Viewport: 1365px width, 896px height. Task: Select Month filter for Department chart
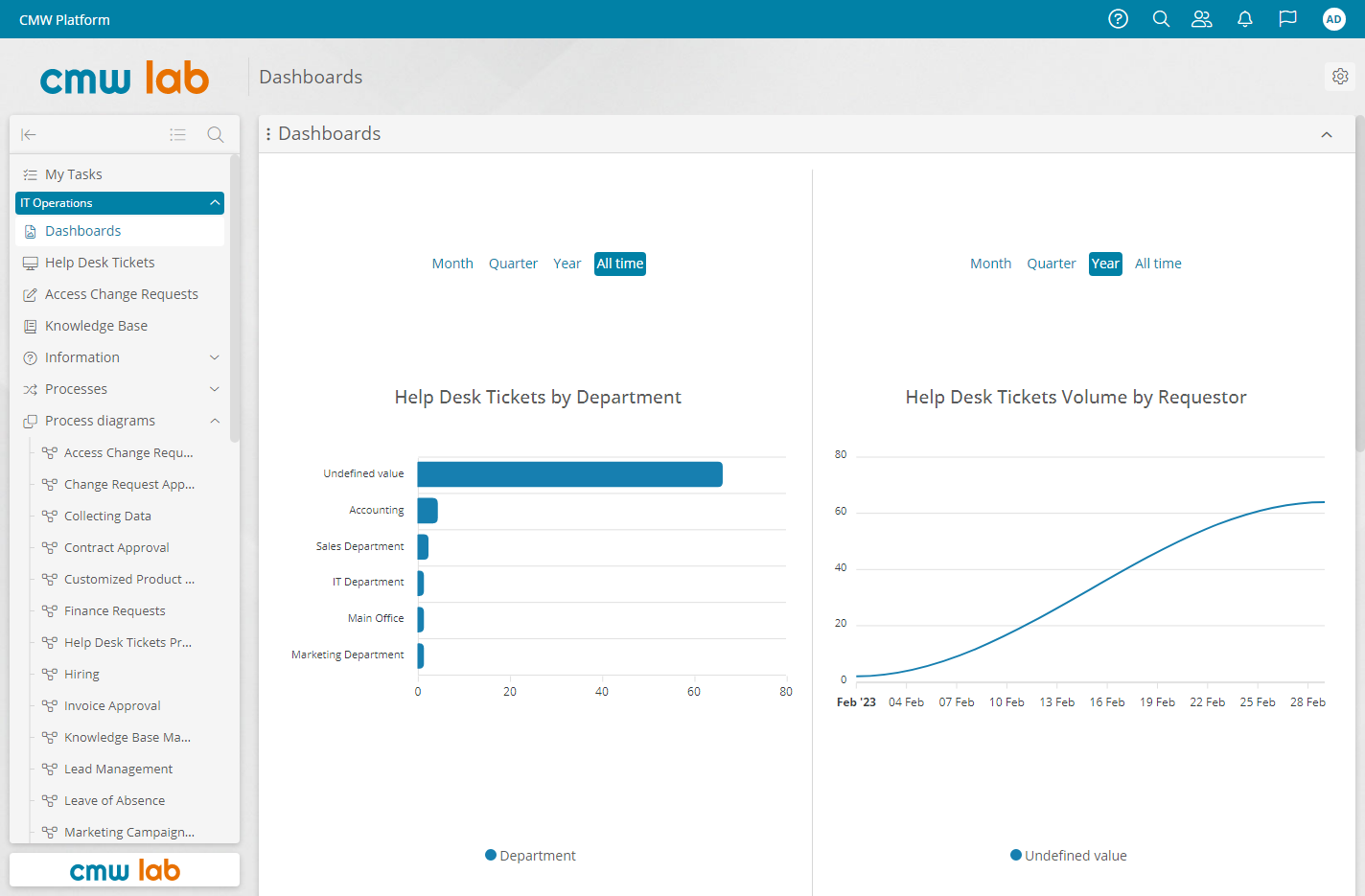(452, 264)
